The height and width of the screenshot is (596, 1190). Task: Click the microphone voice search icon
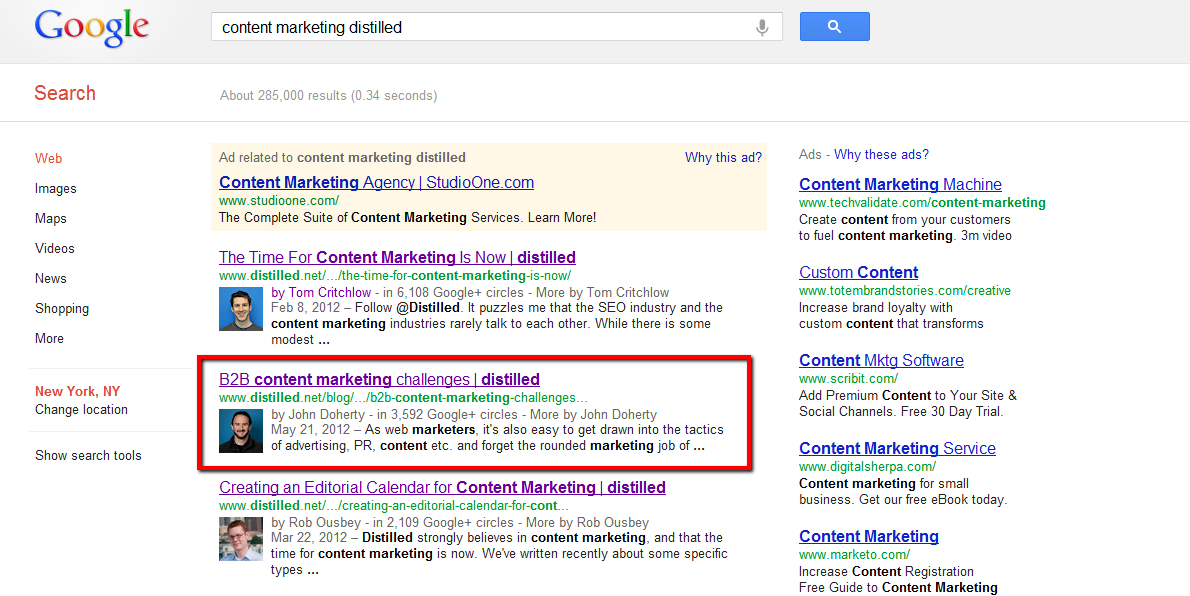click(762, 28)
